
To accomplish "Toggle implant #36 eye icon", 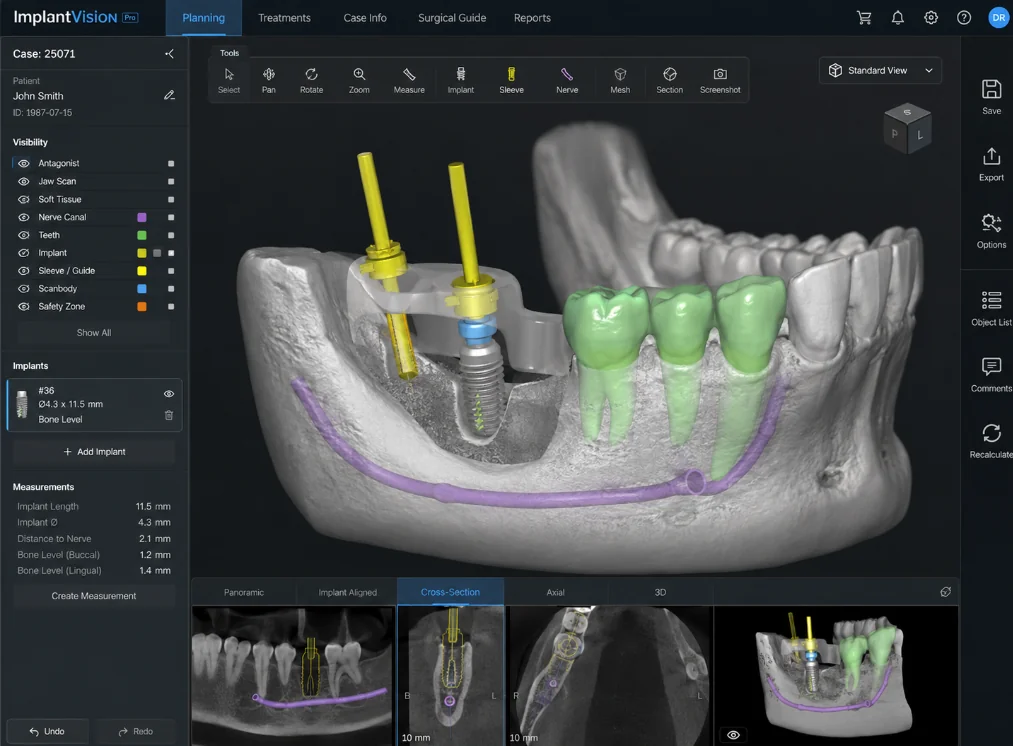I will click(x=169, y=394).
